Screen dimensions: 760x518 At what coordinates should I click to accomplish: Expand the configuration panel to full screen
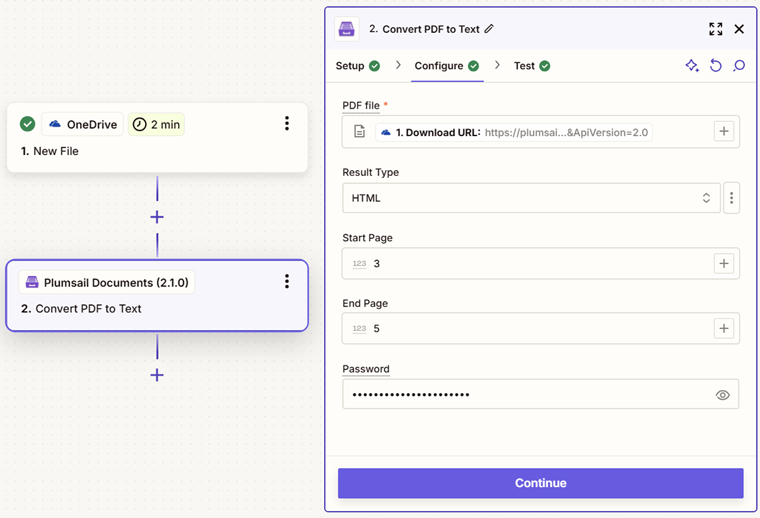(715, 29)
